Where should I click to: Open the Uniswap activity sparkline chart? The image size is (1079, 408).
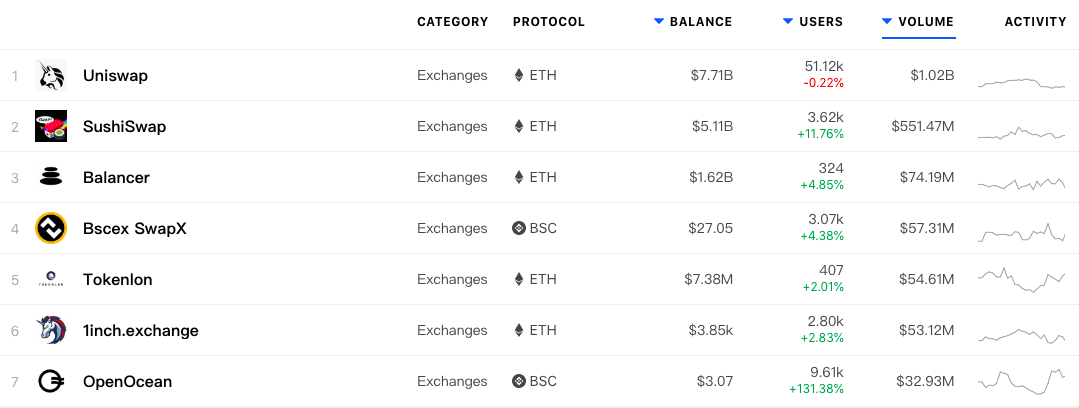[x=1021, y=83]
